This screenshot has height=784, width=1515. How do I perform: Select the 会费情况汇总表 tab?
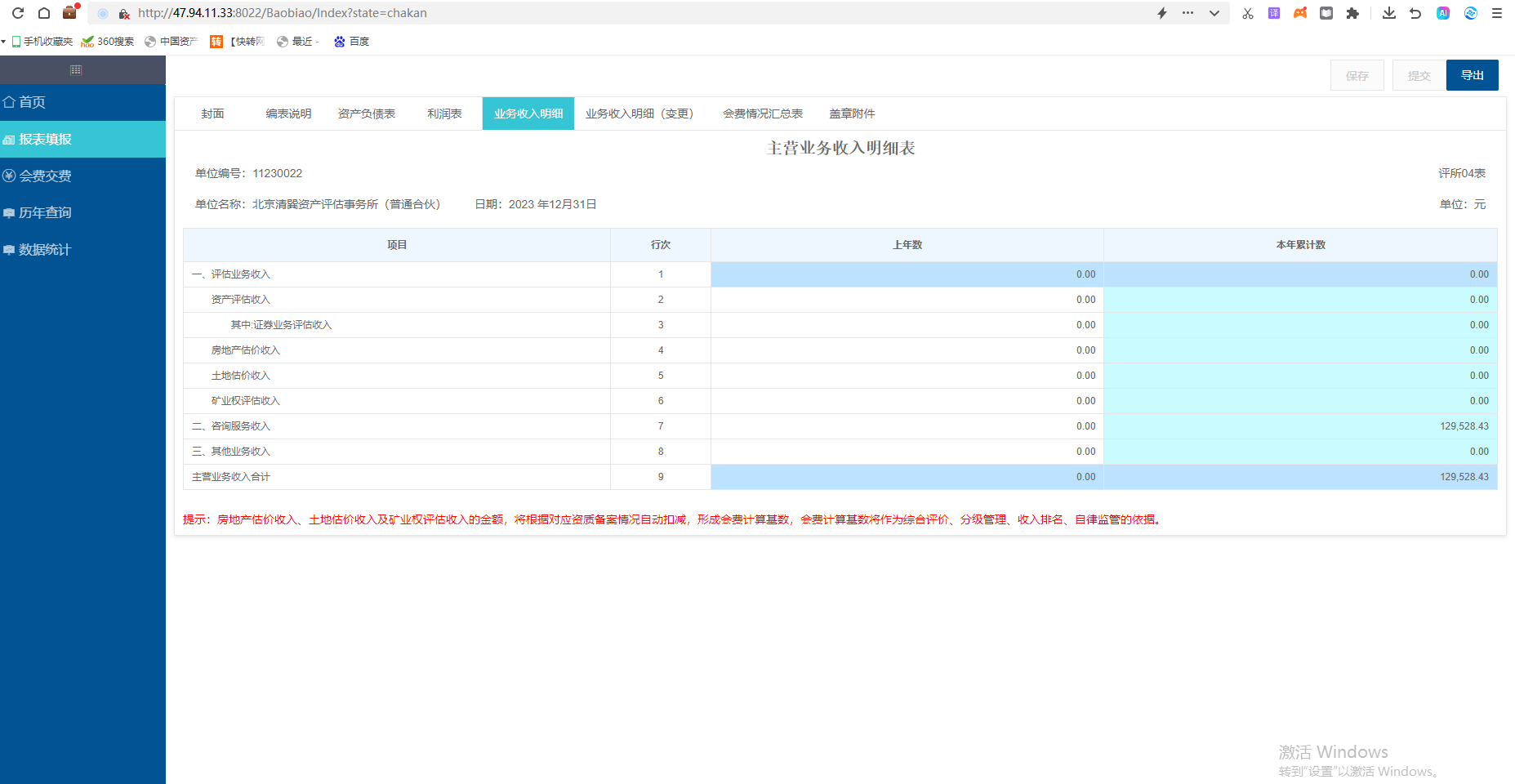click(762, 114)
